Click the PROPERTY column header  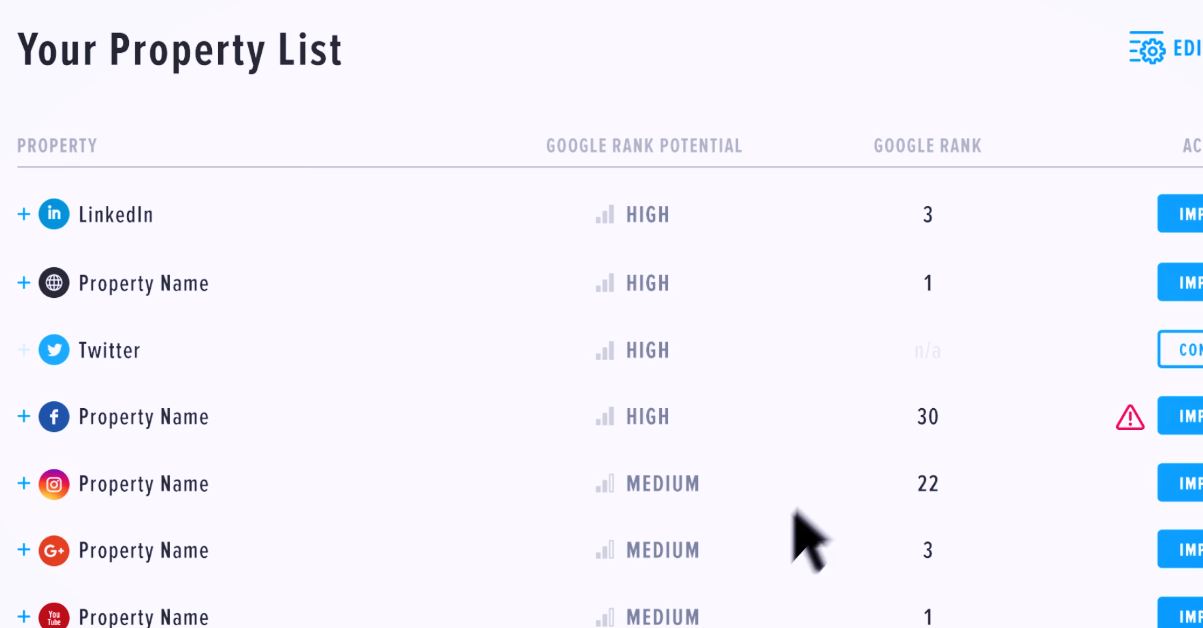[57, 145]
